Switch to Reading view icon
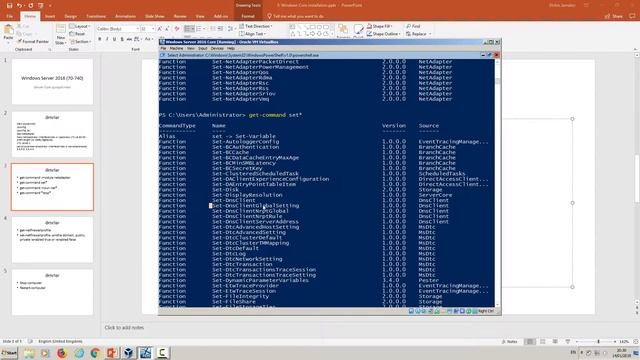 pyautogui.click(x=555, y=341)
